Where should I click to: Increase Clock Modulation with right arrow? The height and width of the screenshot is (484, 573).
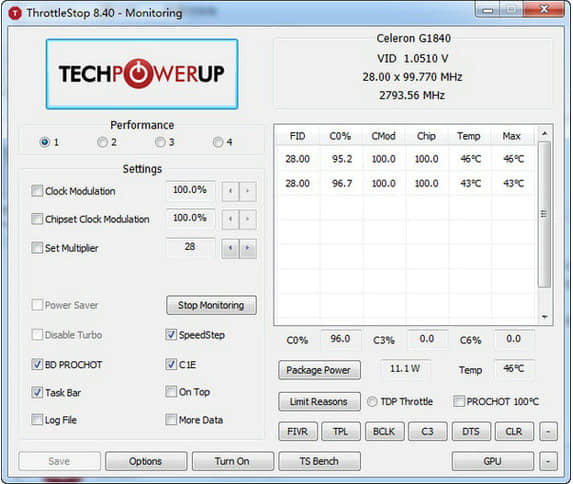(248, 191)
